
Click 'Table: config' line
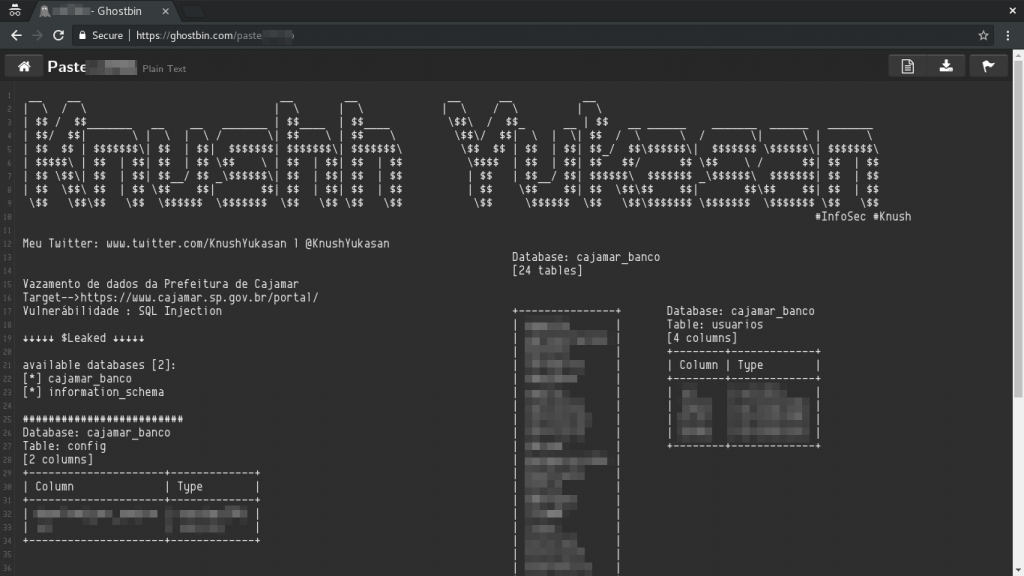pyautogui.click(x=64, y=446)
